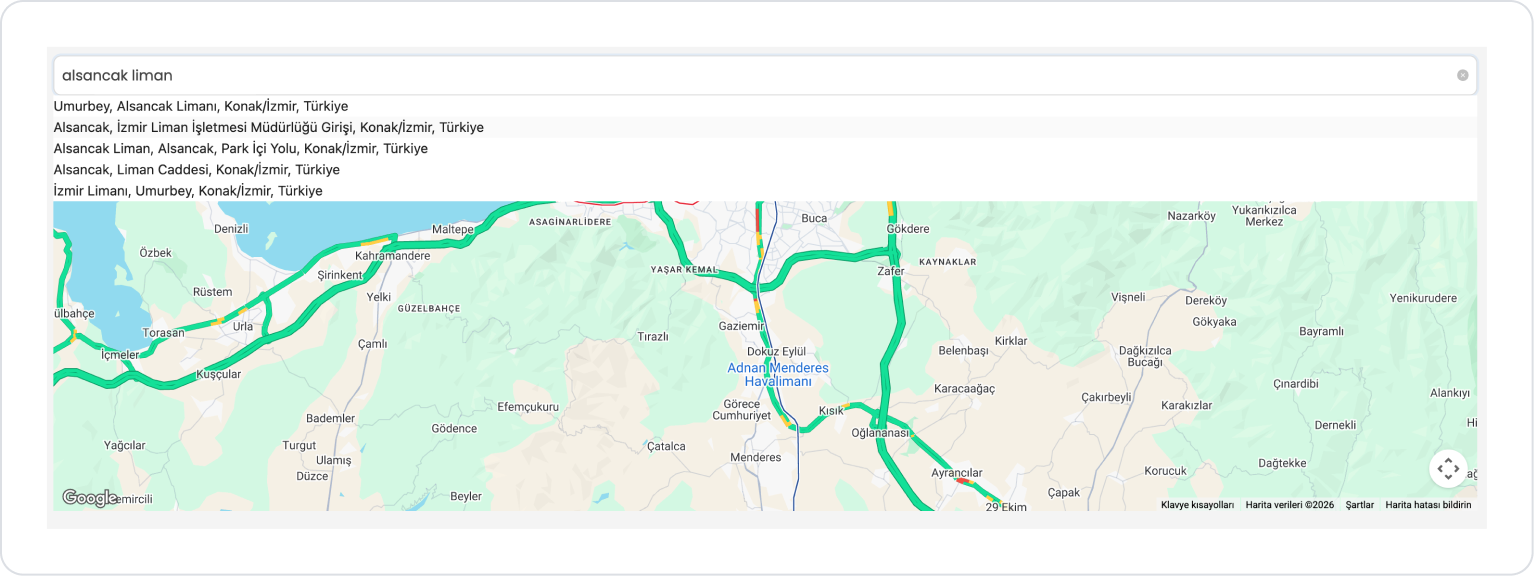Open 'Klavye kısayolları' link
The height and width of the screenshot is (576, 1534).
pyautogui.click(x=1197, y=505)
